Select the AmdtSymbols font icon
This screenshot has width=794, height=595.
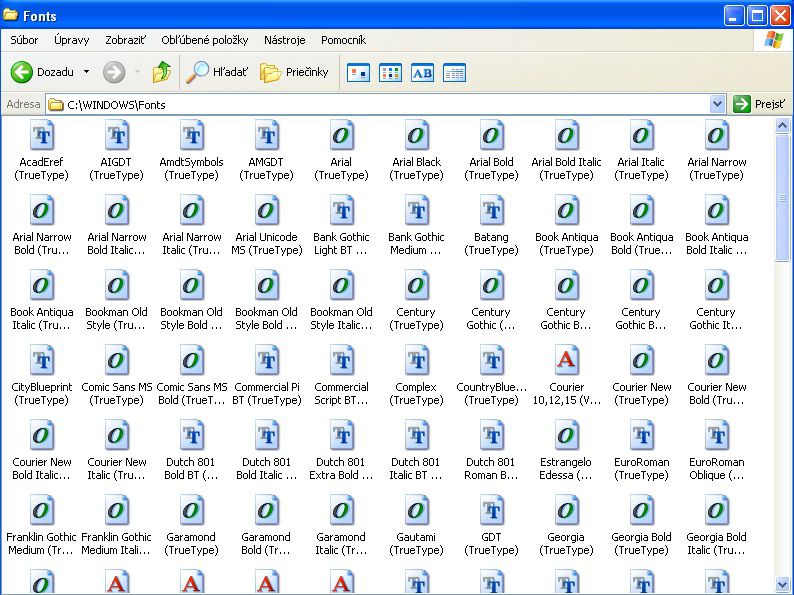pyautogui.click(x=192, y=135)
